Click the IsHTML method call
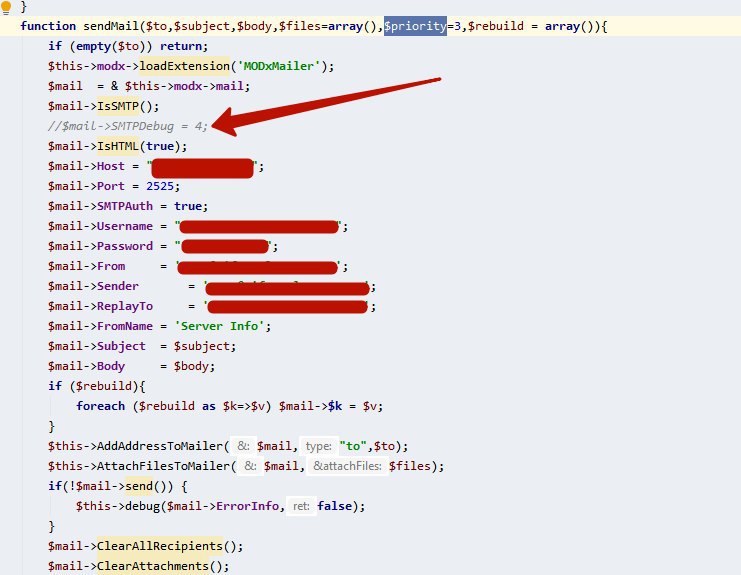 118,146
